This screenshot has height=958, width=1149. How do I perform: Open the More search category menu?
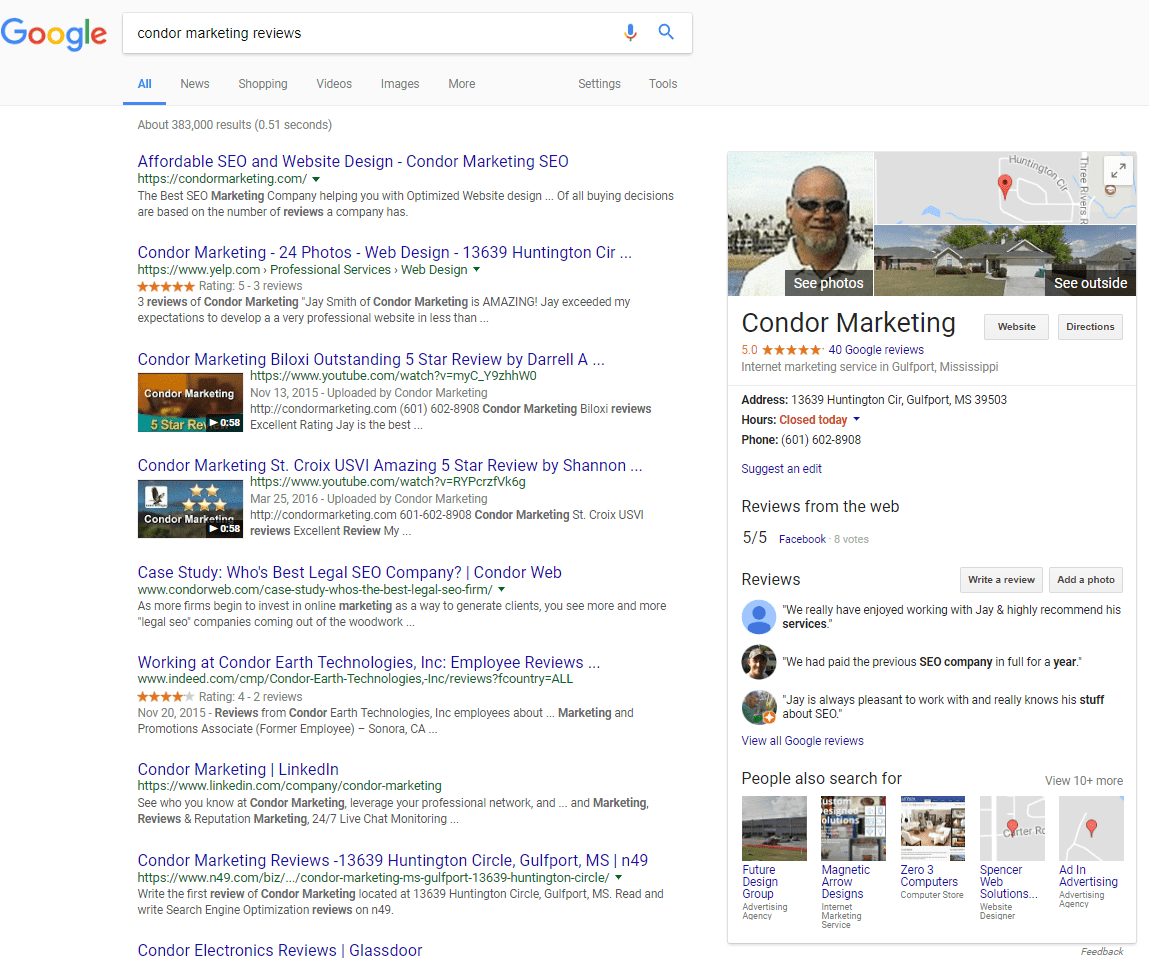(x=462, y=84)
